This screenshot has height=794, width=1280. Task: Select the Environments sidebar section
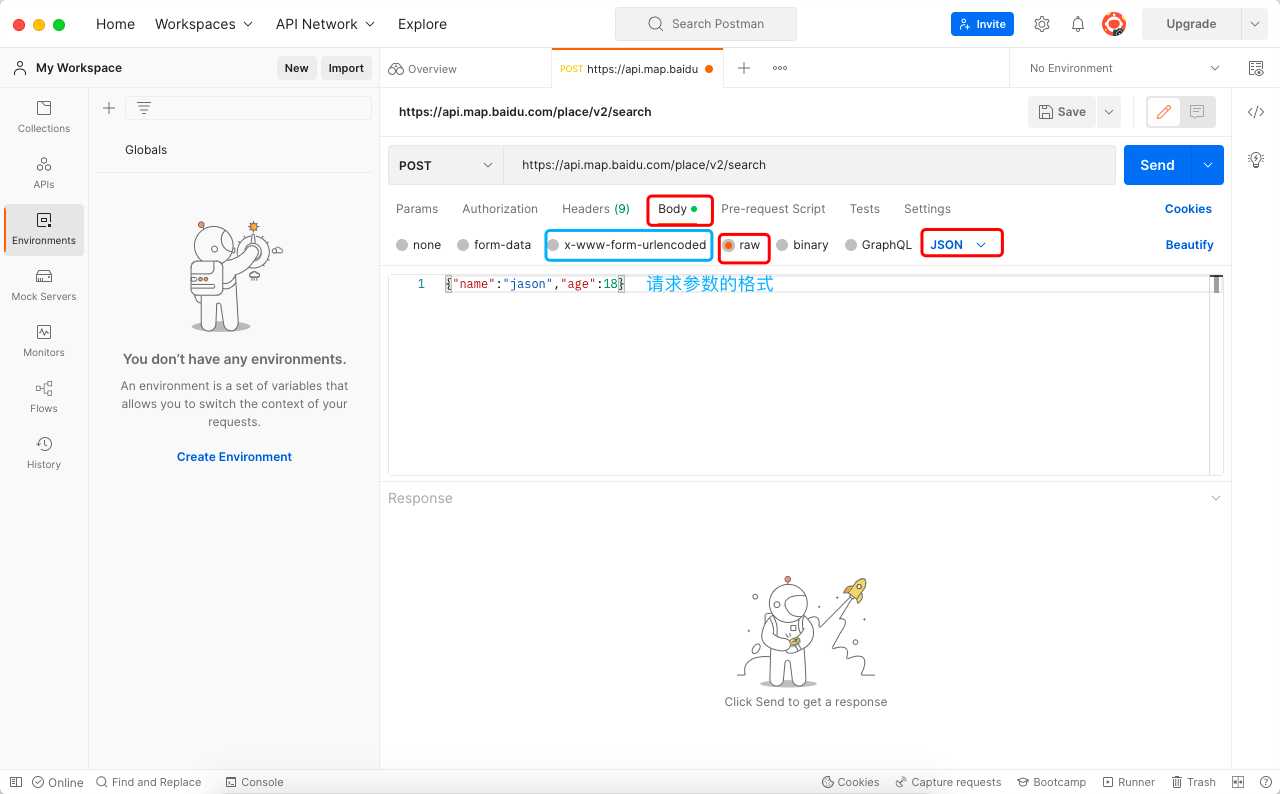[44, 229]
